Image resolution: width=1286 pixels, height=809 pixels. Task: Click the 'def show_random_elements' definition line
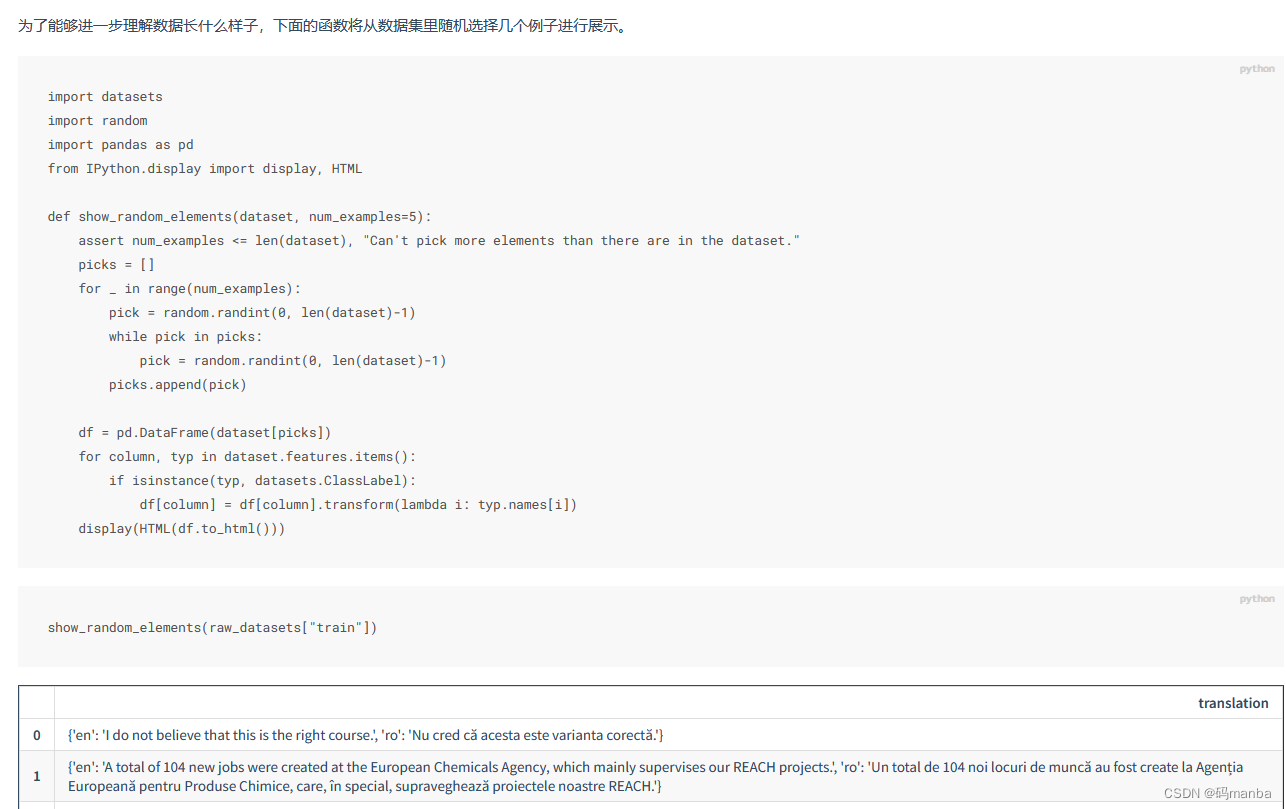(239, 217)
